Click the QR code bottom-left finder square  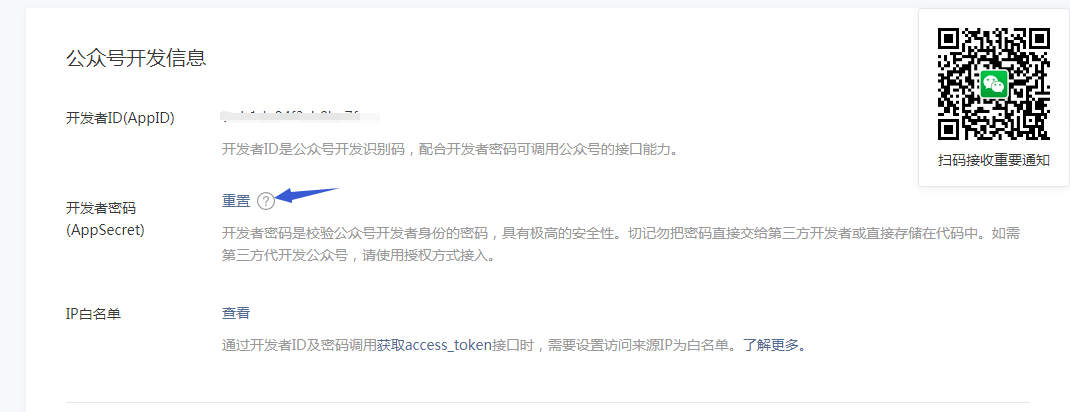(x=951, y=128)
